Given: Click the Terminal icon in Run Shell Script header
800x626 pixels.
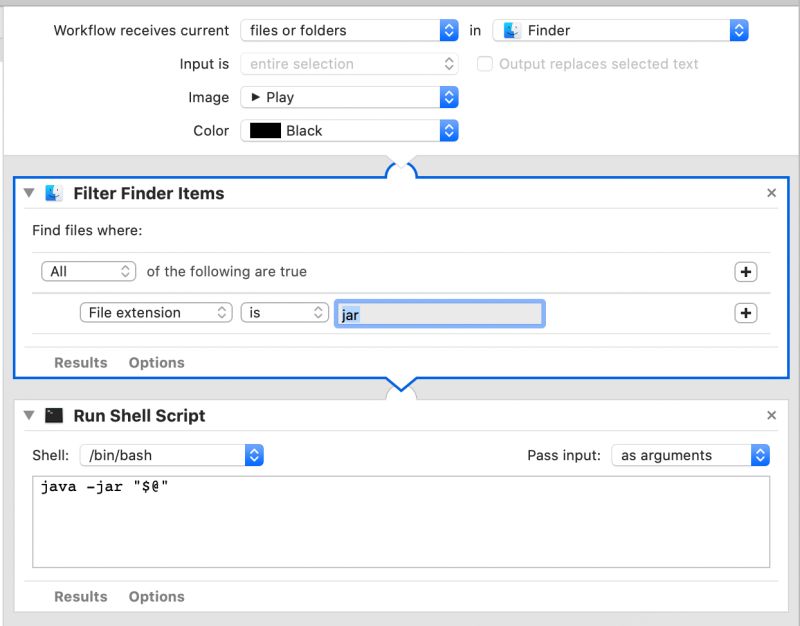Looking at the screenshot, I should (x=55, y=415).
